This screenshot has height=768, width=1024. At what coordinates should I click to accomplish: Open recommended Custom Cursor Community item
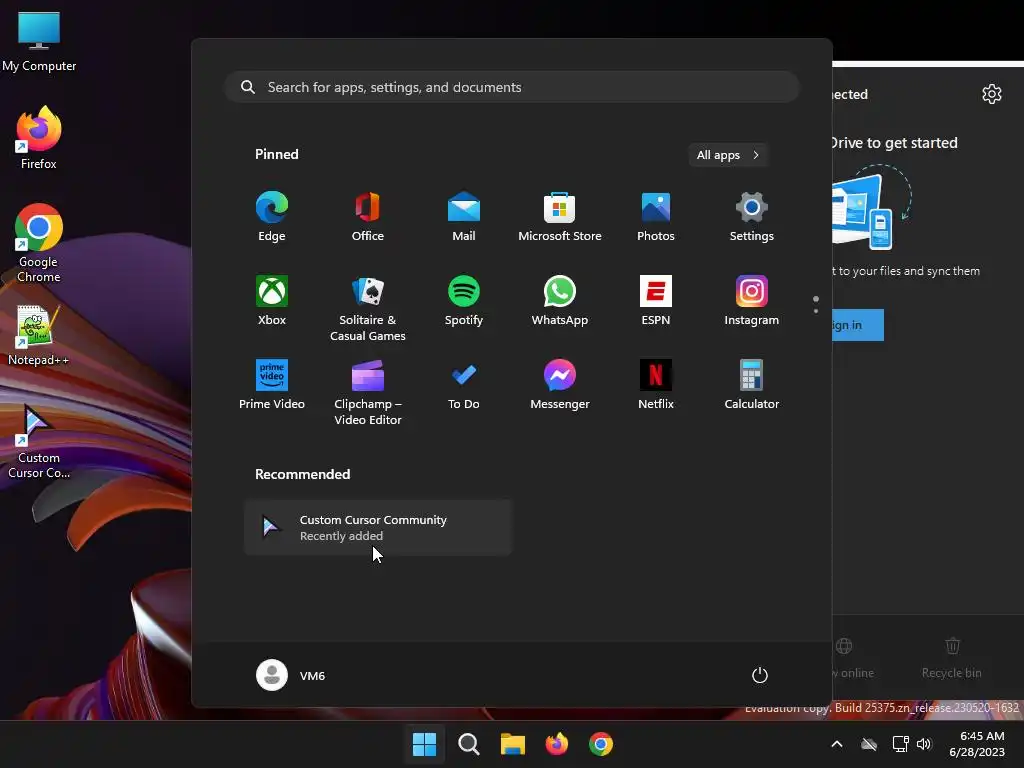click(378, 528)
